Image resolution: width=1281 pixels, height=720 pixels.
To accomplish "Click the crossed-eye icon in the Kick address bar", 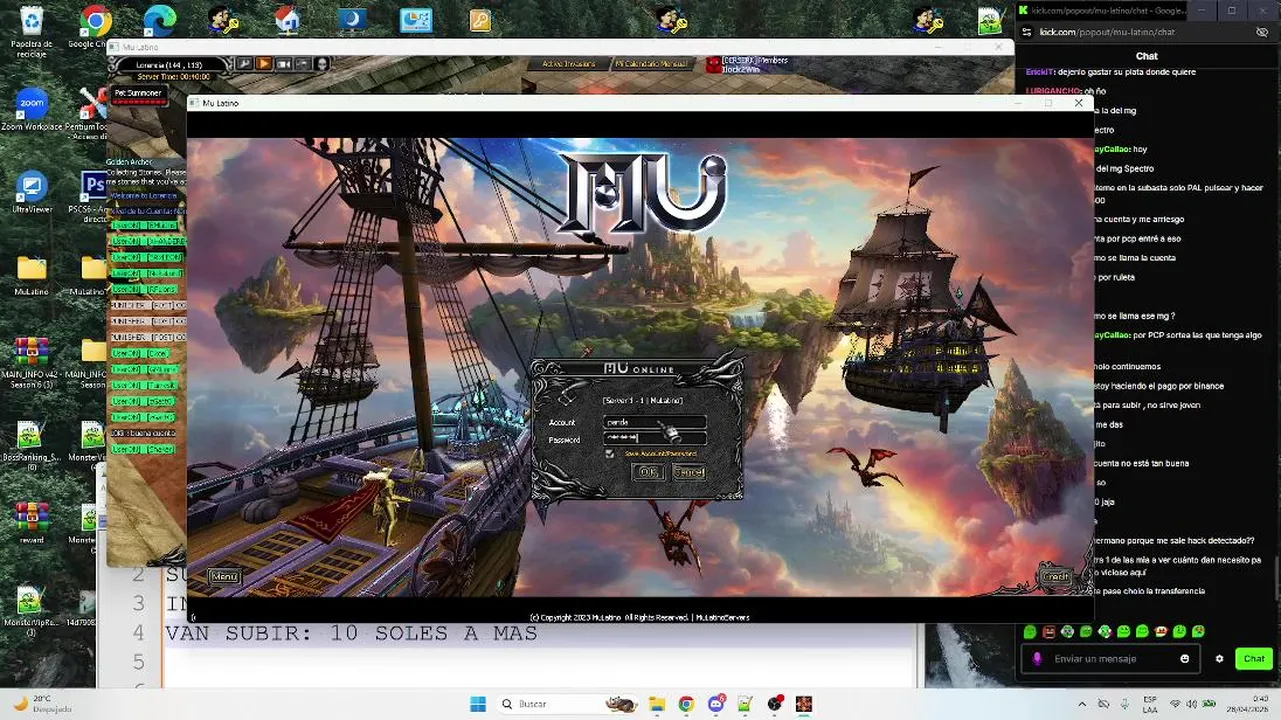I will 1262,32.
